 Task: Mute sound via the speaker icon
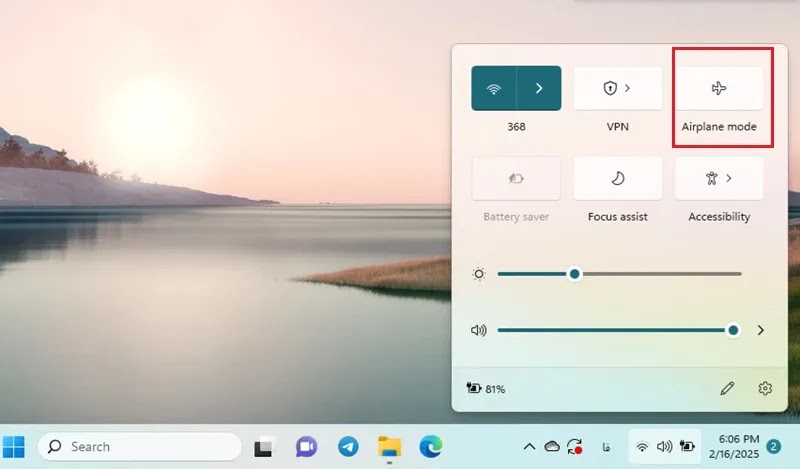click(x=479, y=330)
